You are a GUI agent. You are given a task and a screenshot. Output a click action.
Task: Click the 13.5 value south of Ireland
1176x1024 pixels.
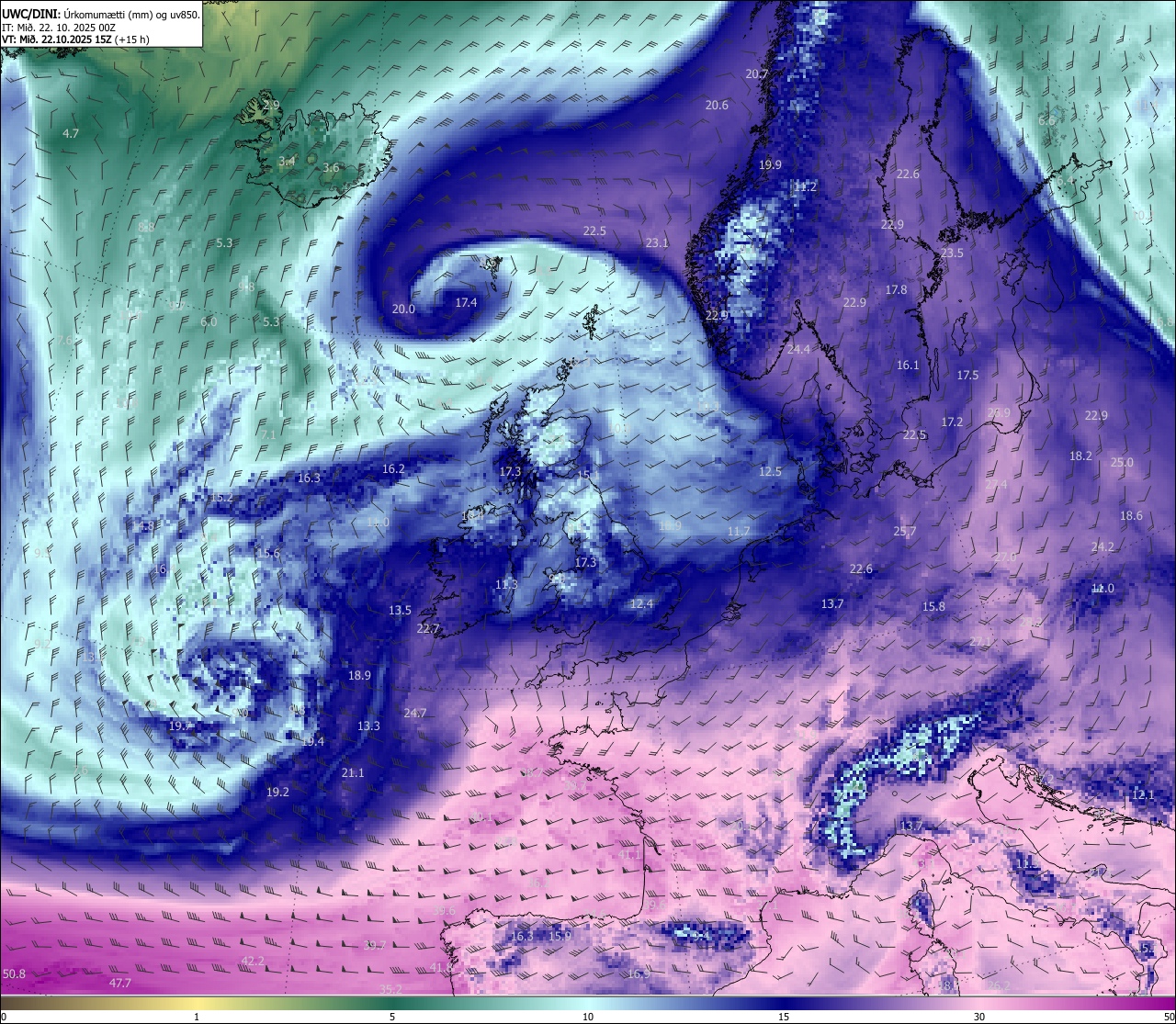pyautogui.click(x=400, y=611)
